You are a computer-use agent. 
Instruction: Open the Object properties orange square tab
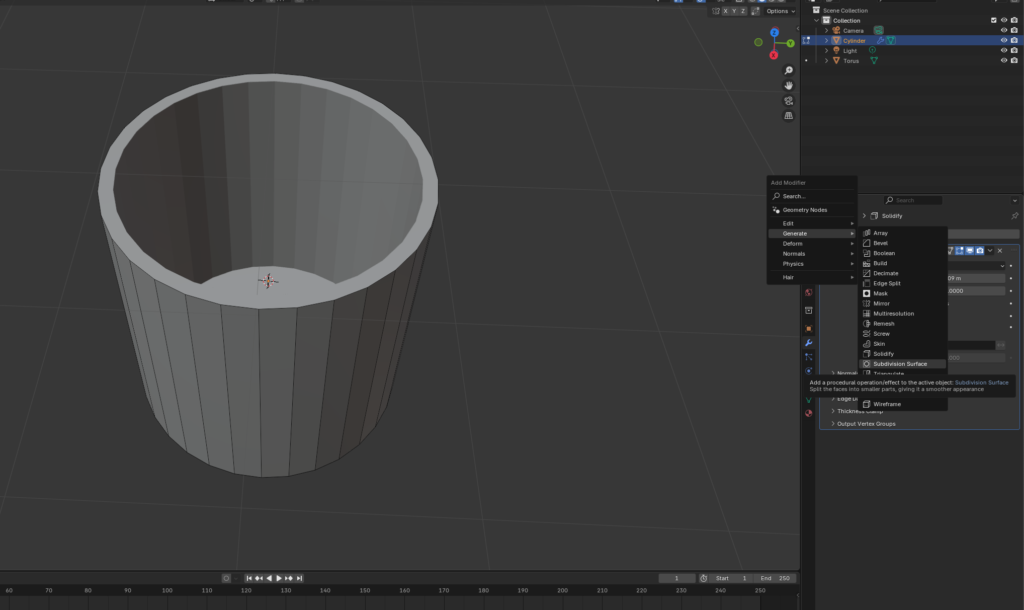point(808,328)
